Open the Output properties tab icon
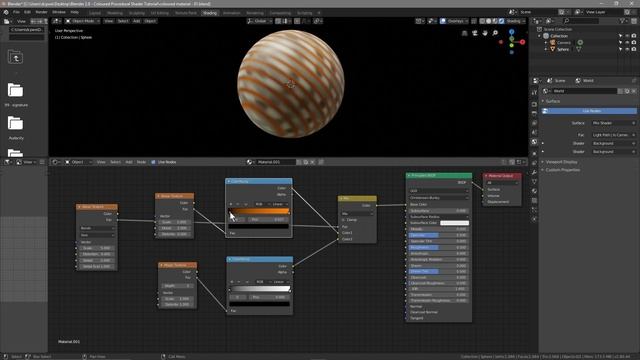Image resolution: width=640 pixels, height=360 pixels. point(534,113)
